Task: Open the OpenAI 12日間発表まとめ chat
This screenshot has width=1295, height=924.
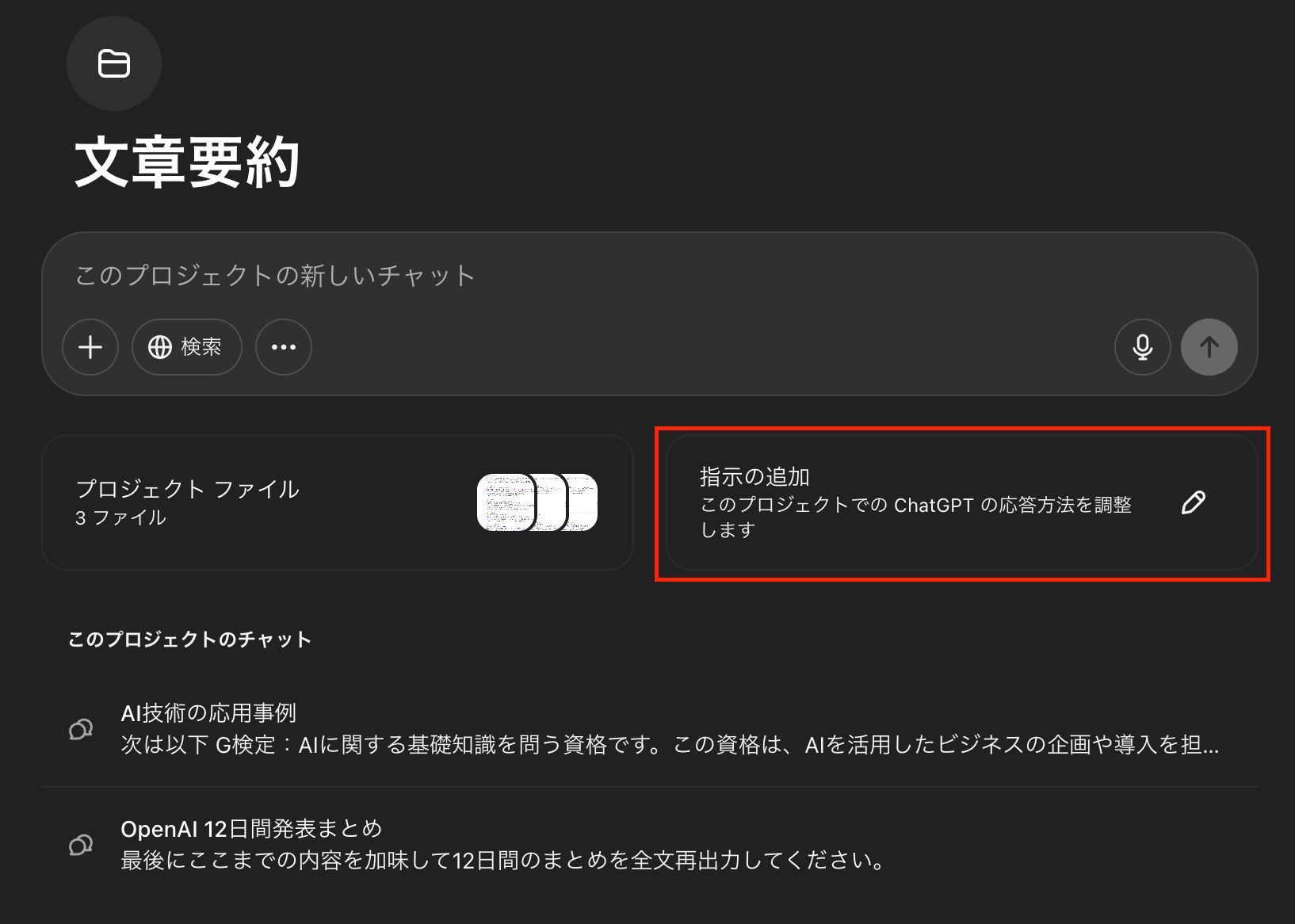Action: tap(650, 845)
